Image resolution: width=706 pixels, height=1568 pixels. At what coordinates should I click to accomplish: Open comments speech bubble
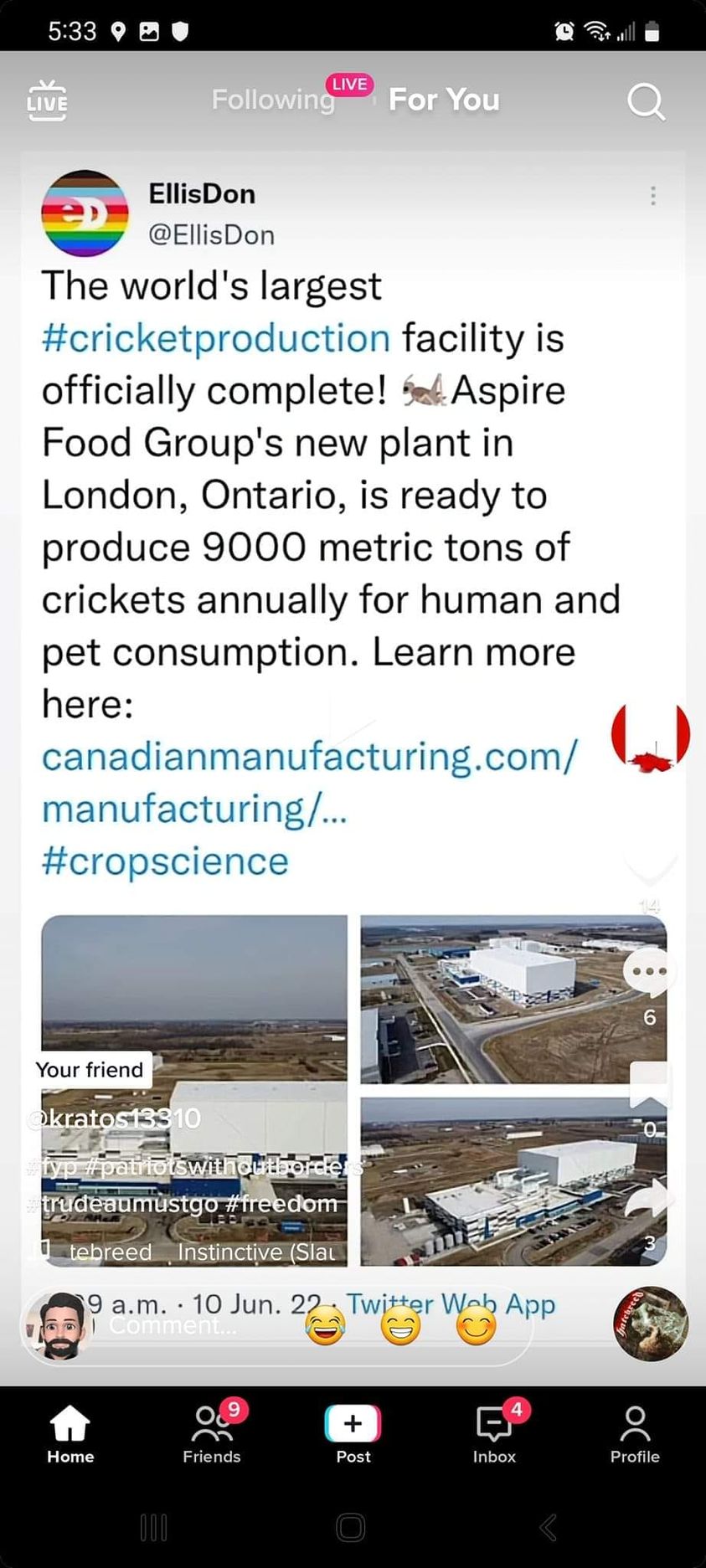[649, 973]
